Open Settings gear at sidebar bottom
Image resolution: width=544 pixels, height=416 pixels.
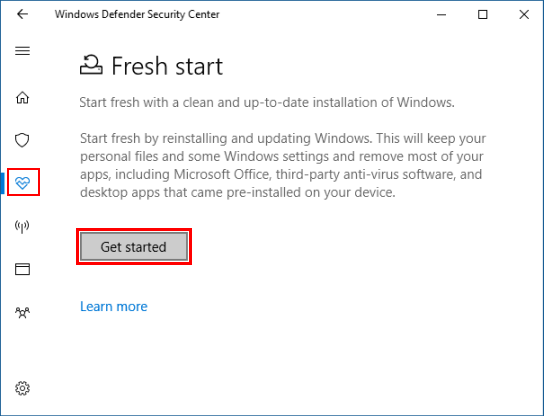(23, 388)
